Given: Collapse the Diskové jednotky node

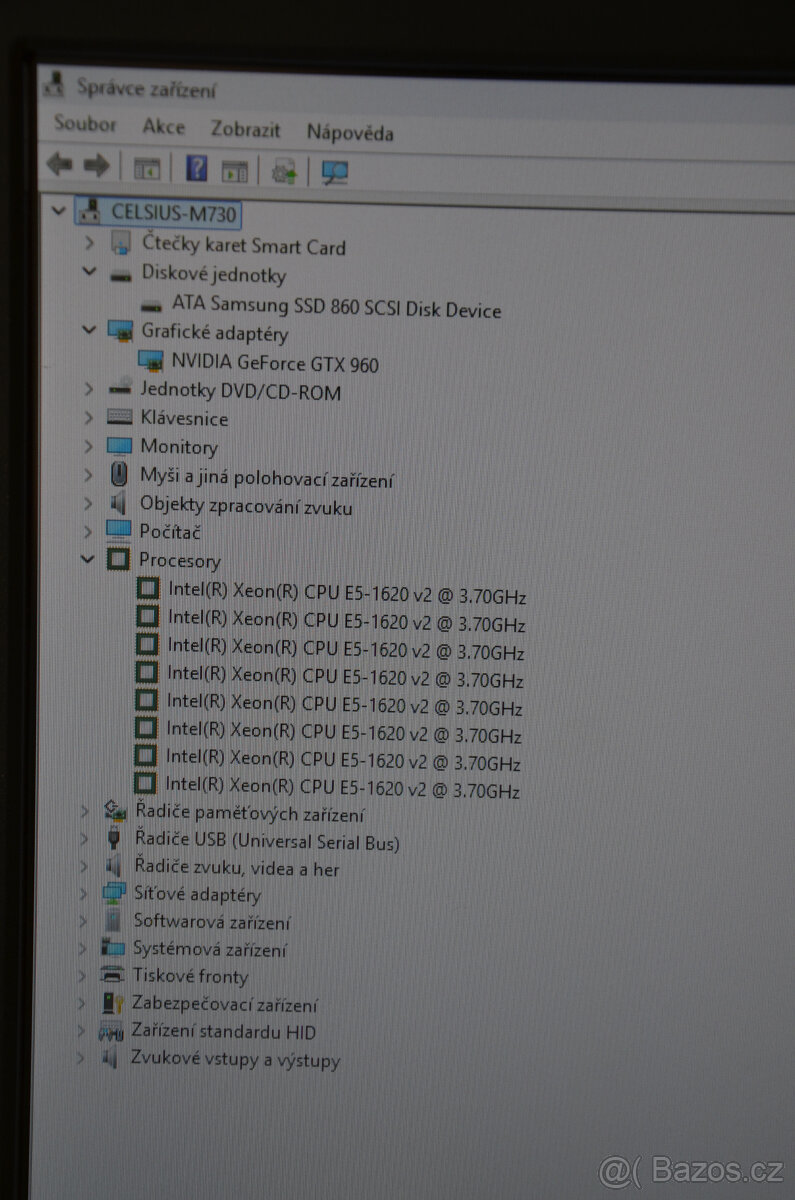Looking at the screenshot, I should [89, 271].
